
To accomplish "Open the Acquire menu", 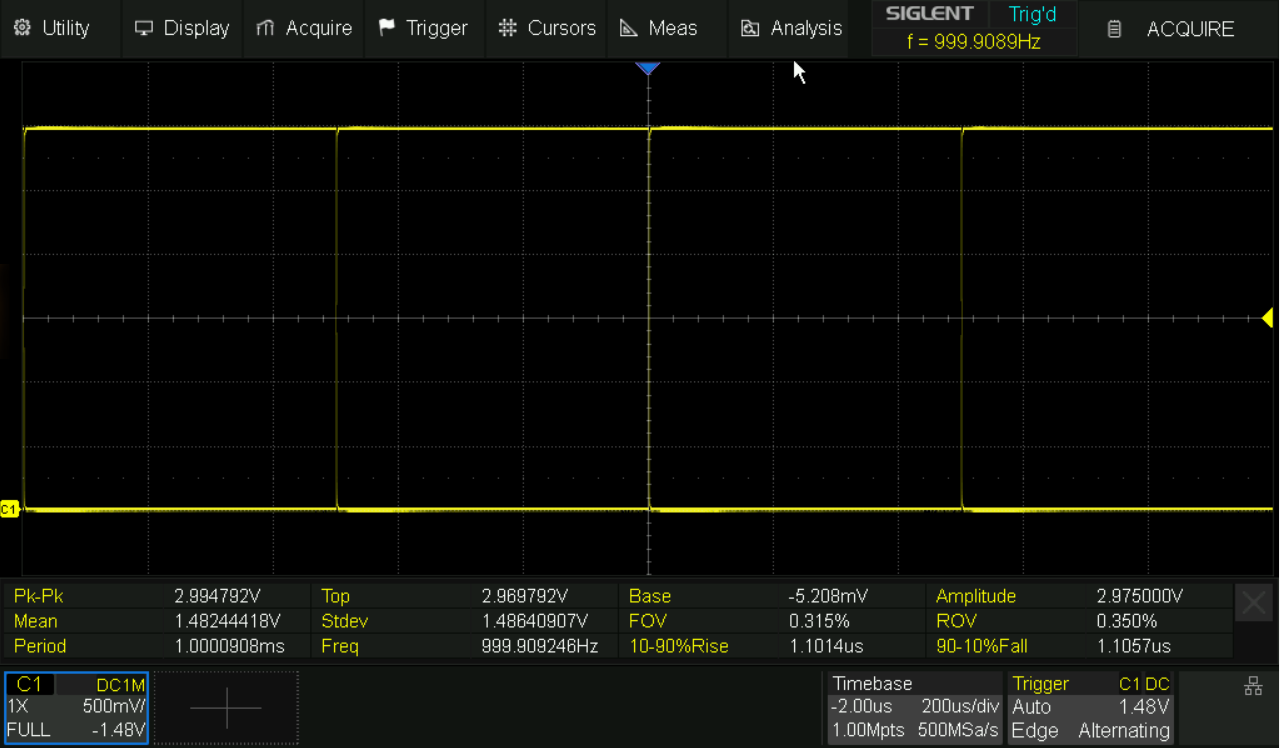I will pyautogui.click(x=304, y=28).
